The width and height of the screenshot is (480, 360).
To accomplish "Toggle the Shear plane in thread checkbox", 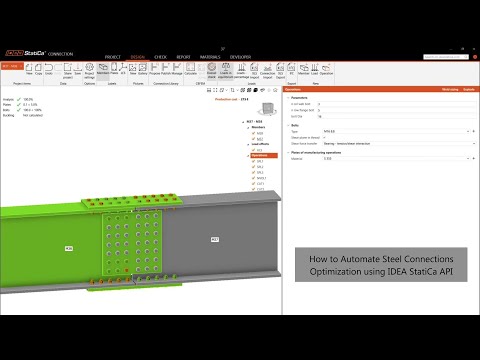I will coord(324,137).
